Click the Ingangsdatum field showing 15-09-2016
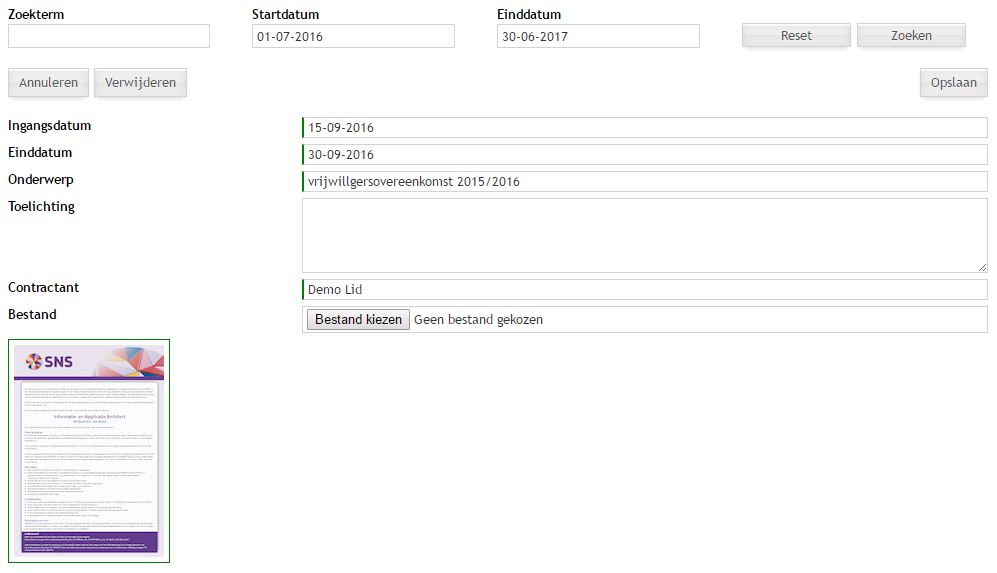The width and height of the screenshot is (997, 573). 644,128
